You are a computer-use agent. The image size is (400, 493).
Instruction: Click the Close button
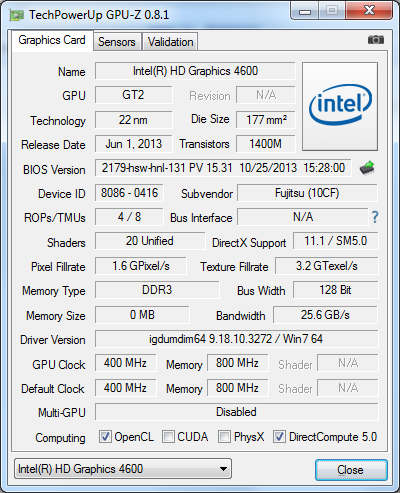(x=351, y=470)
